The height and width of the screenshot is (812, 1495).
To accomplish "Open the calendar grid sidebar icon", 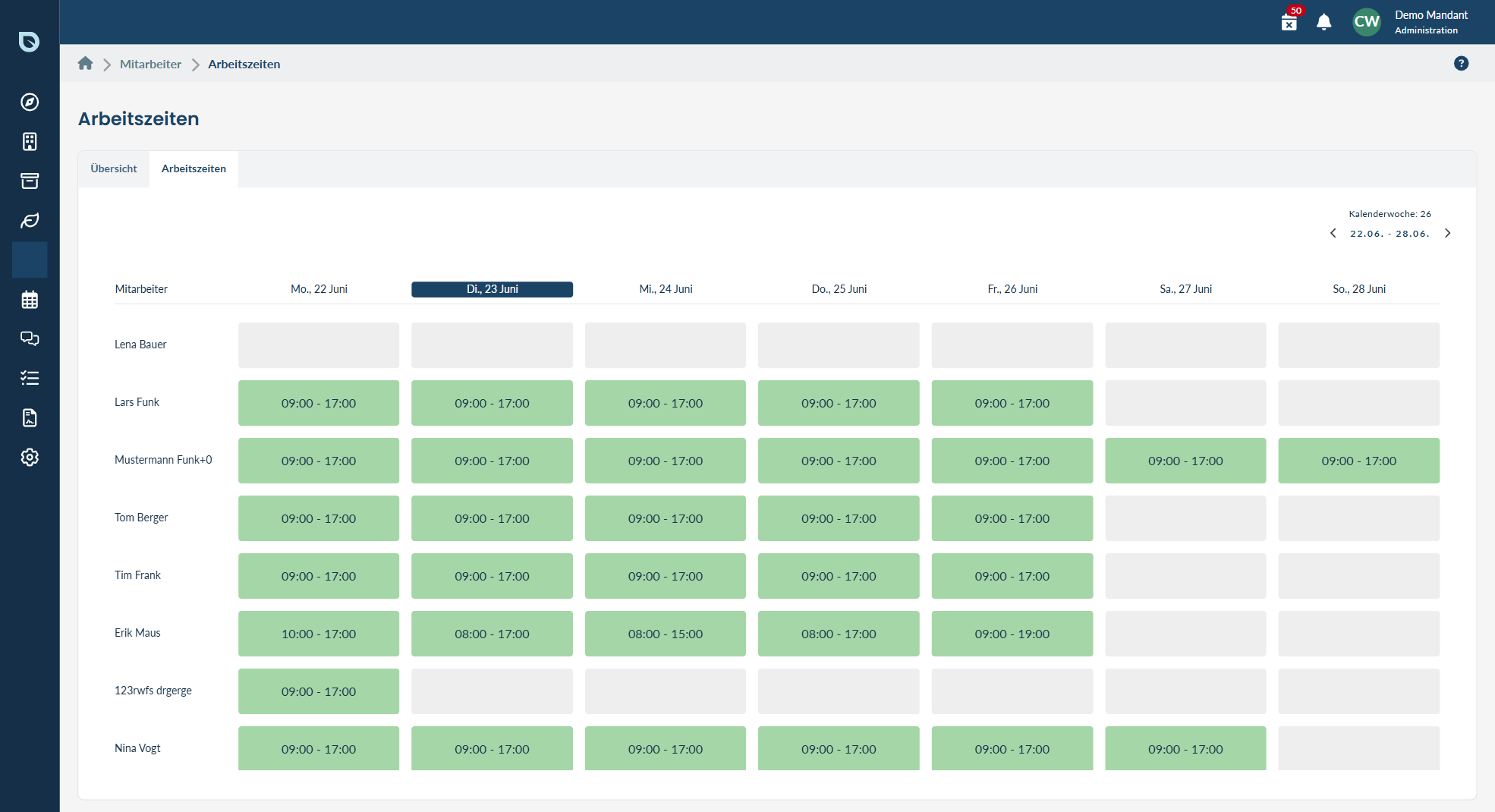I will click(x=30, y=299).
